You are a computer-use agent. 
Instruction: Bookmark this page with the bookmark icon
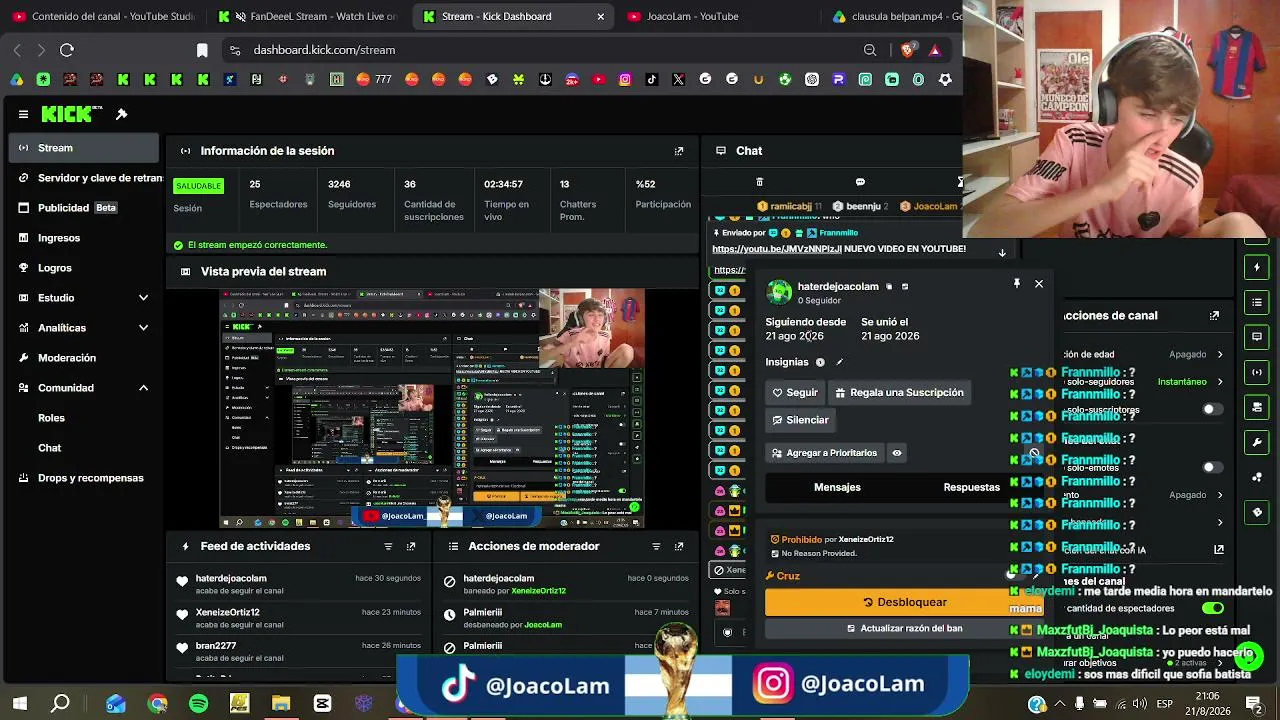pyautogui.click(x=202, y=50)
